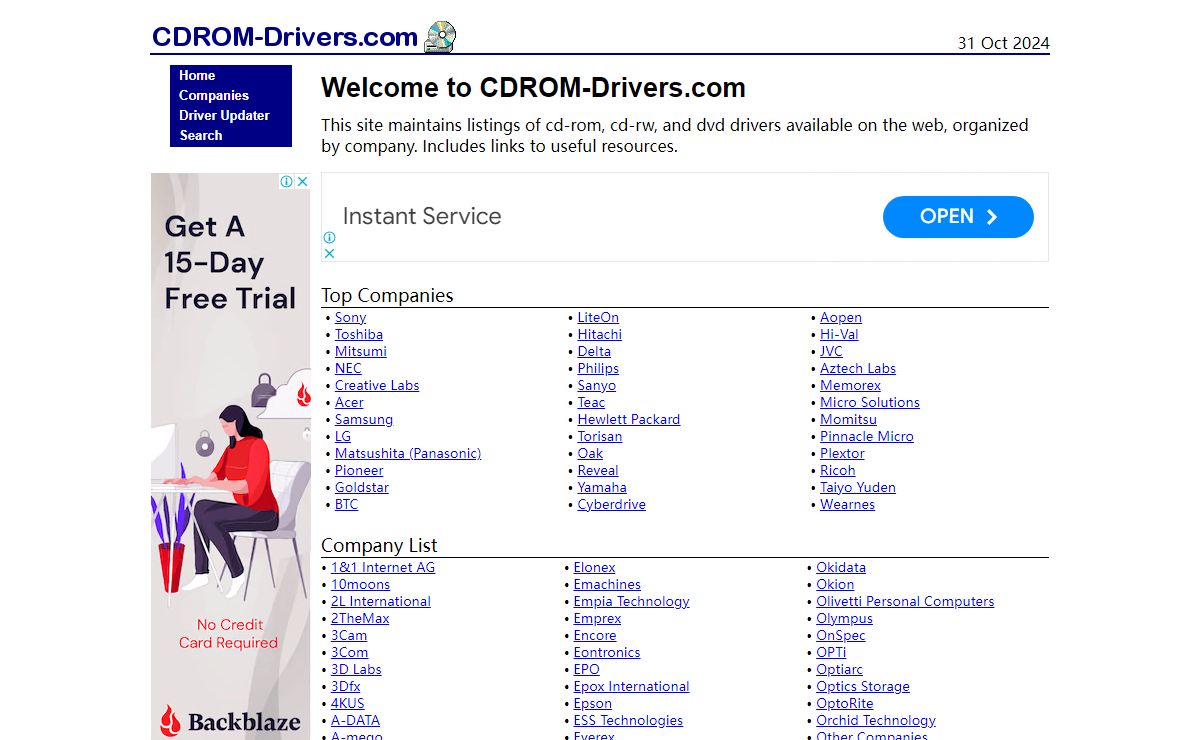The height and width of the screenshot is (740, 1200).
Task: Open the Sony drivers link
Action: coord(351,317)
